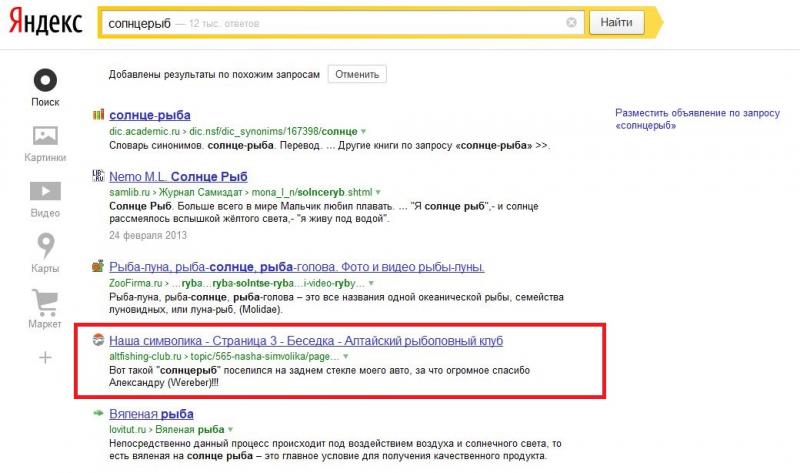
Task: Open Видео search icon
Action: tap(45, 191)
